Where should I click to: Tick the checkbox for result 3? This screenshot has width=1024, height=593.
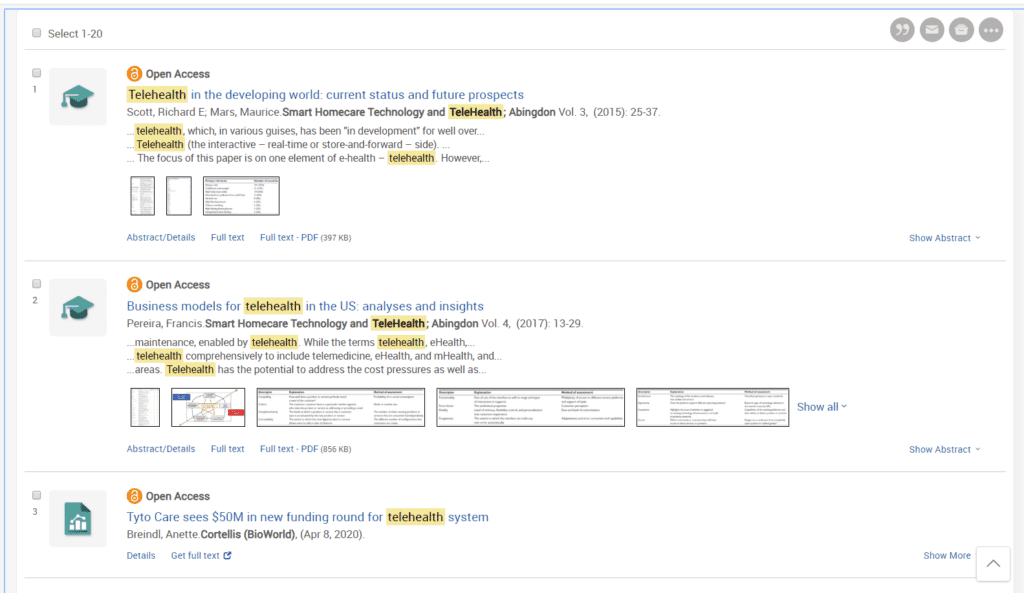coord(37,495)
